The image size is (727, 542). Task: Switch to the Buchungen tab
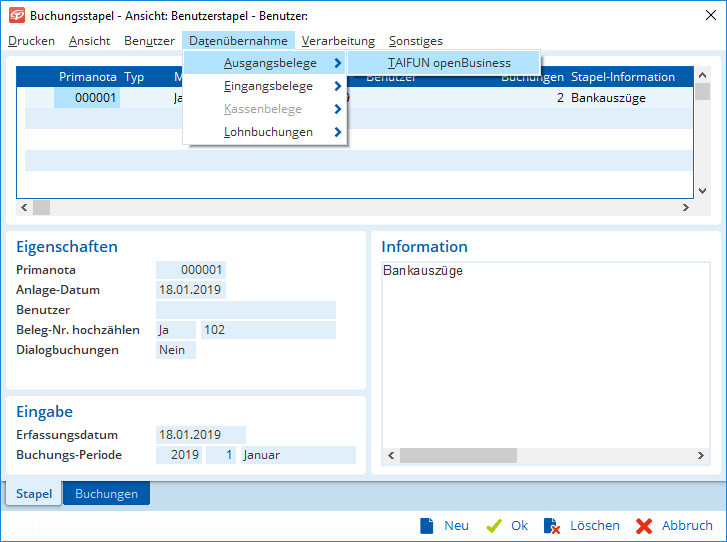tap(106, 493)
